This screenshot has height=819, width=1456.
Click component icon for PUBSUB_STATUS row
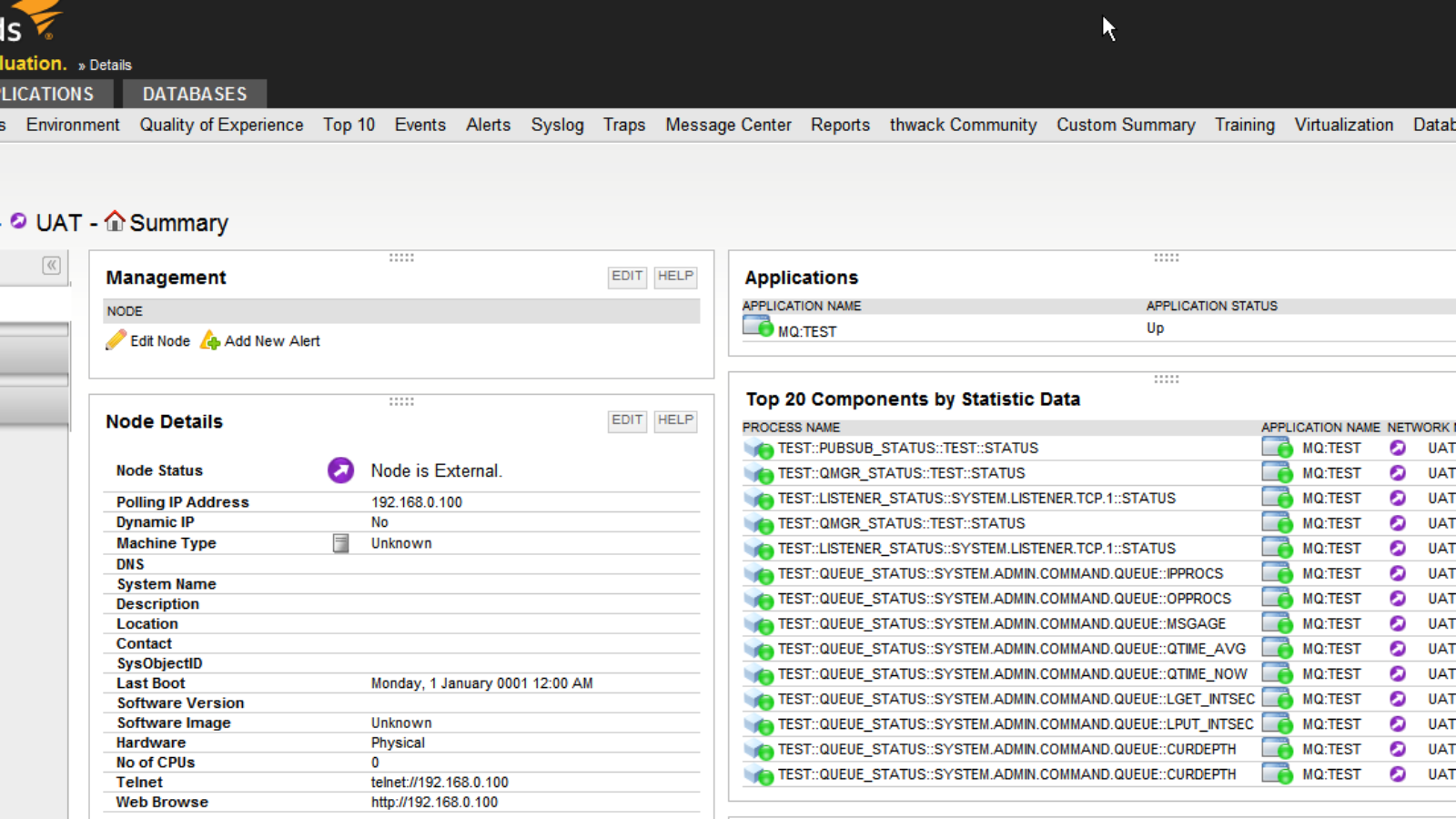point(758,449)
